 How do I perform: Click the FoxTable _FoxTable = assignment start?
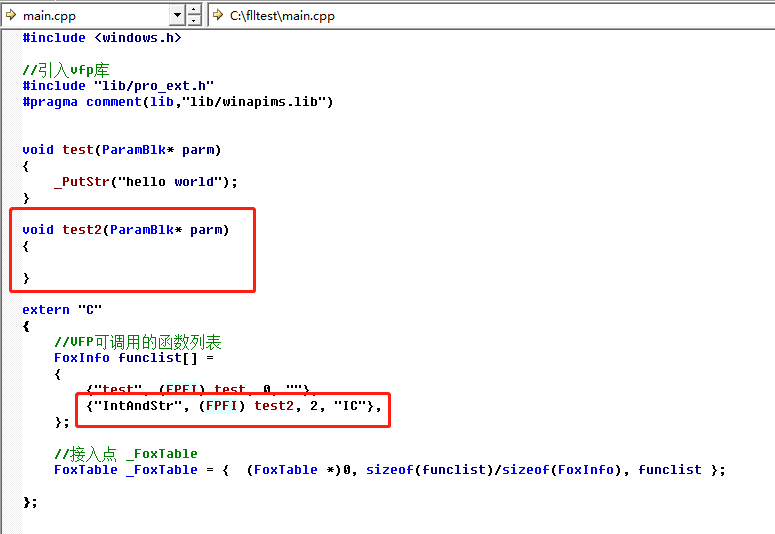coord(134,470)
